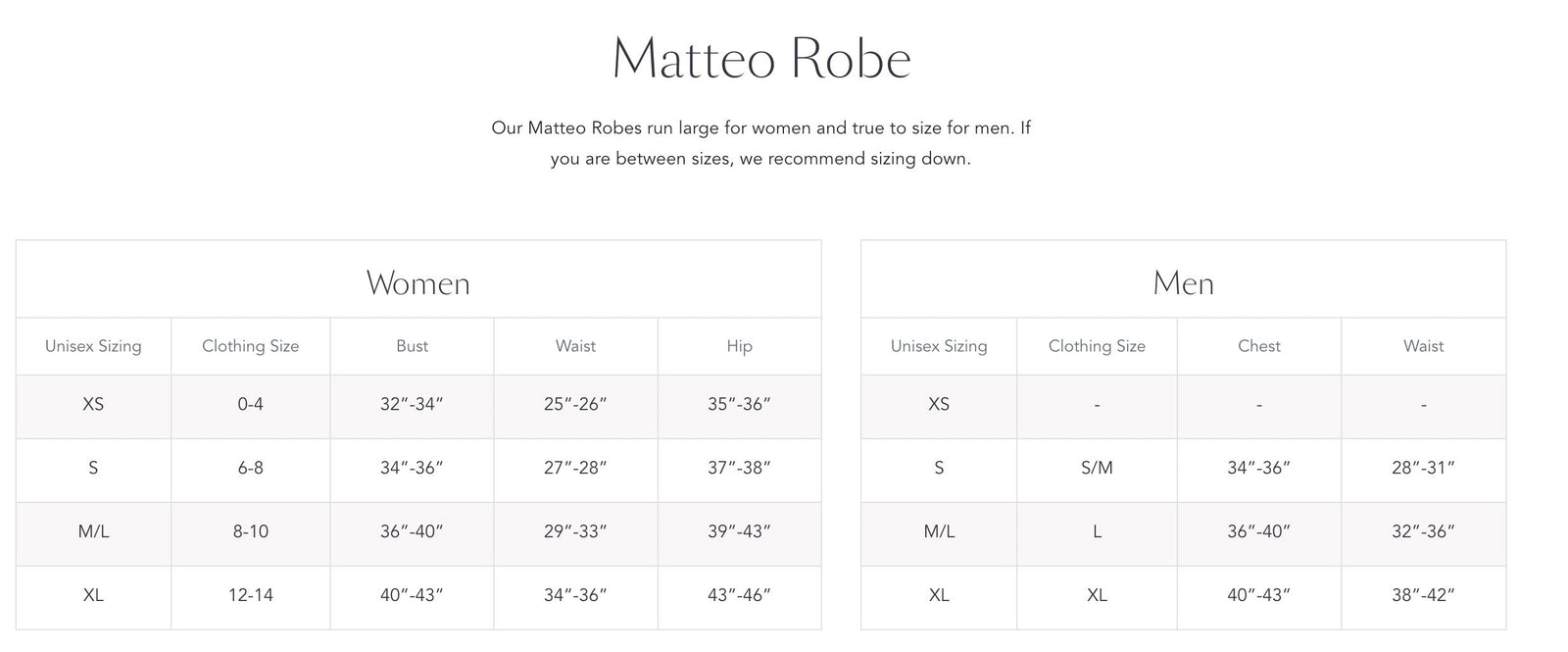The width and height of the screenshot is (1568, 652).
Task: Select the XS row in Women table
Action: tap(93, 404)
